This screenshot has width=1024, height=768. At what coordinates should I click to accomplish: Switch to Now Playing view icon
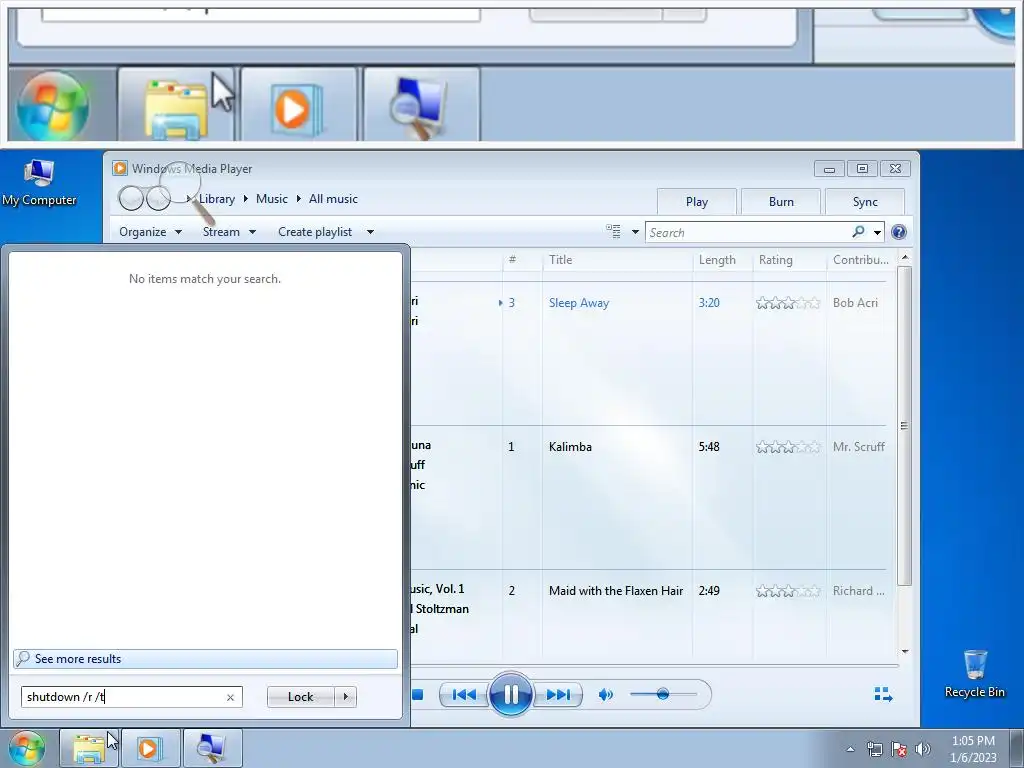pyautogui.click(x=883, y=694)
